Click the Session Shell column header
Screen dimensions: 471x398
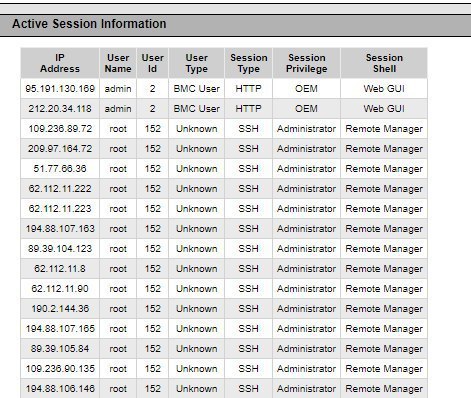coord(384,63)
